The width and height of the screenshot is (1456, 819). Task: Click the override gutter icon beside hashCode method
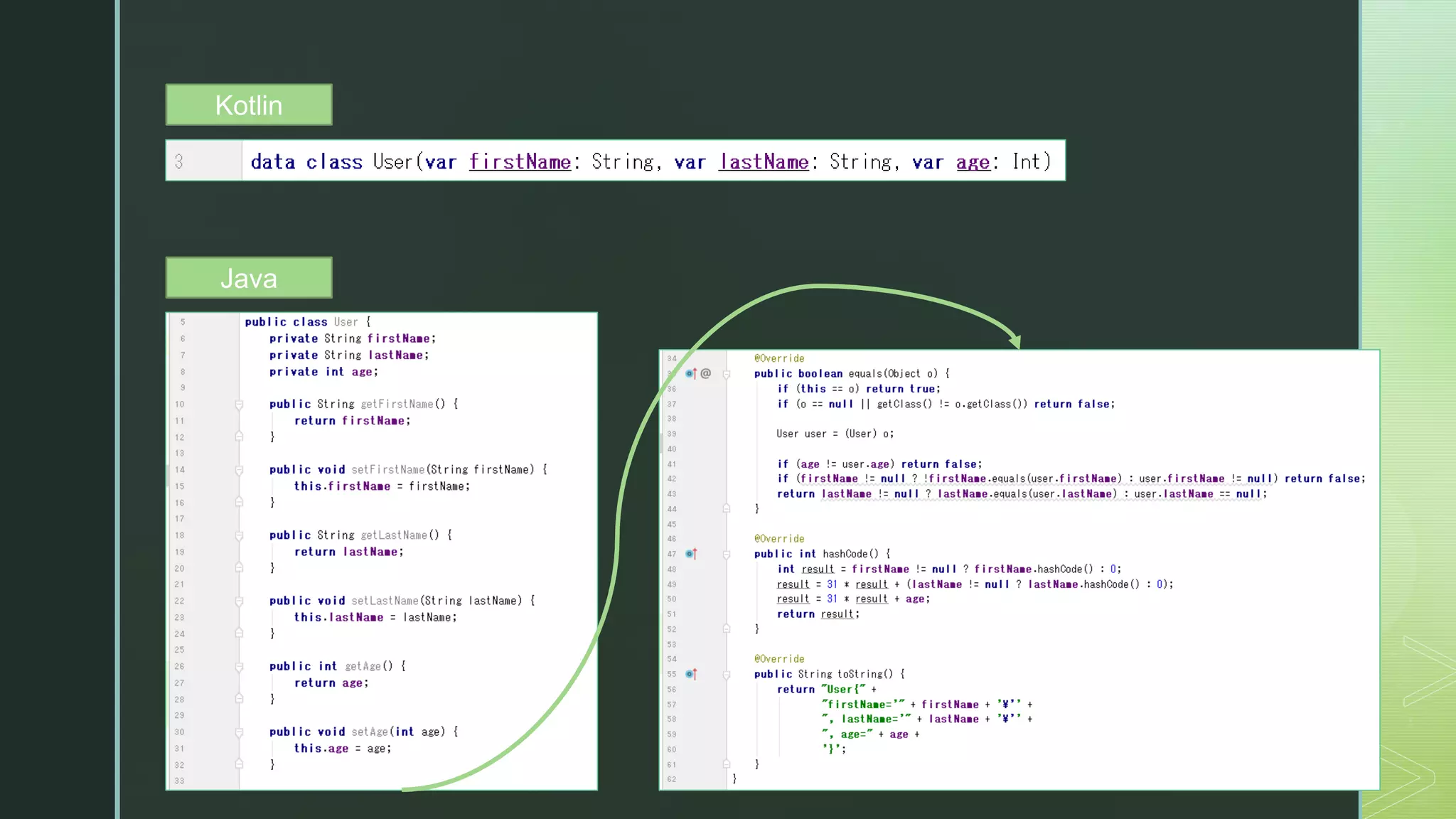click(690, 554)
